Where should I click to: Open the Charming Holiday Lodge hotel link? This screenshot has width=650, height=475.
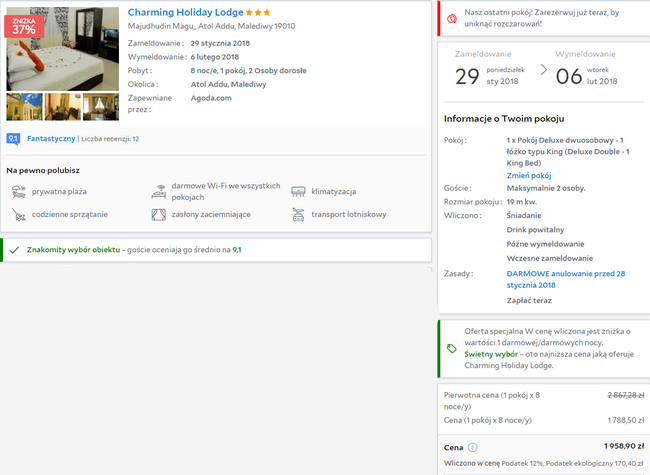pos(185,12)
